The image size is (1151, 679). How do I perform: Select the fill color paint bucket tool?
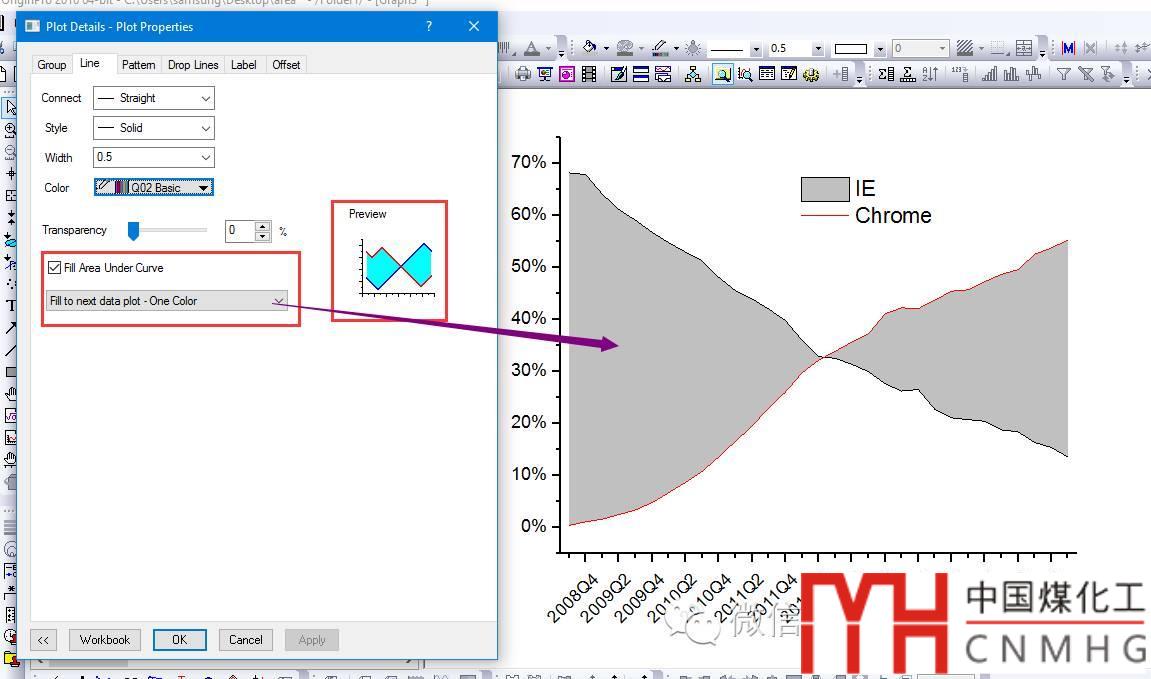click(590, 47)
